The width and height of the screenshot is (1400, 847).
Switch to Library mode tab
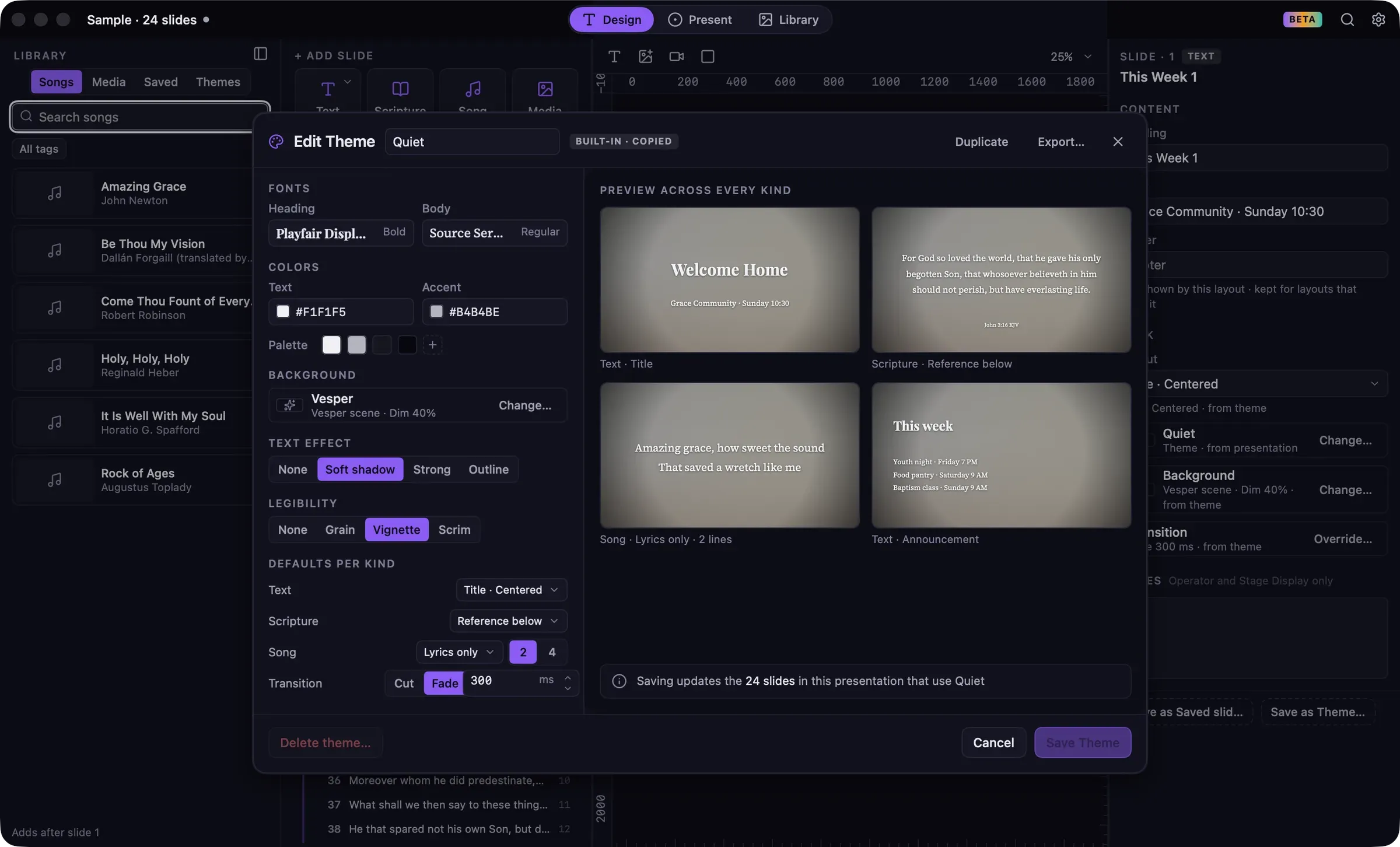(x=789, y=19)
